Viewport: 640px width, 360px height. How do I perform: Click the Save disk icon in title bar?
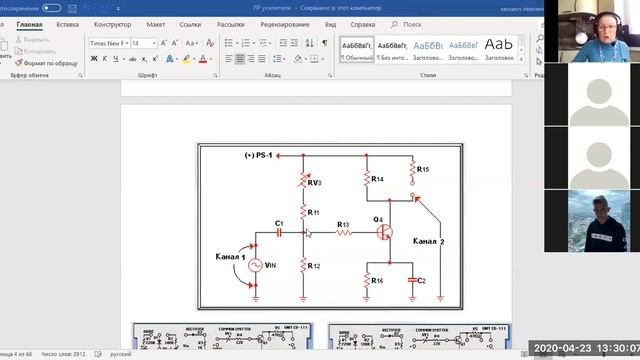pyautogui.click(x=72, y=8)
